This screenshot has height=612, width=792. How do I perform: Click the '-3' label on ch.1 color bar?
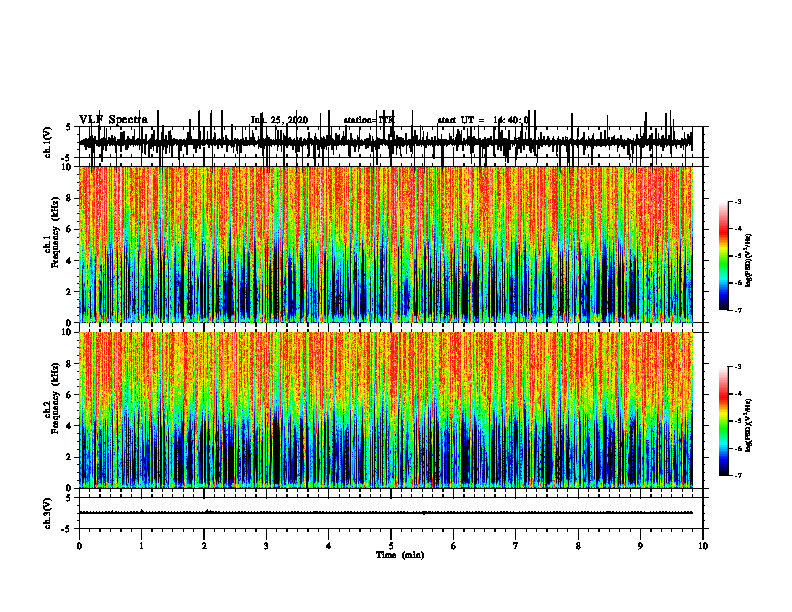click(738, 201)
